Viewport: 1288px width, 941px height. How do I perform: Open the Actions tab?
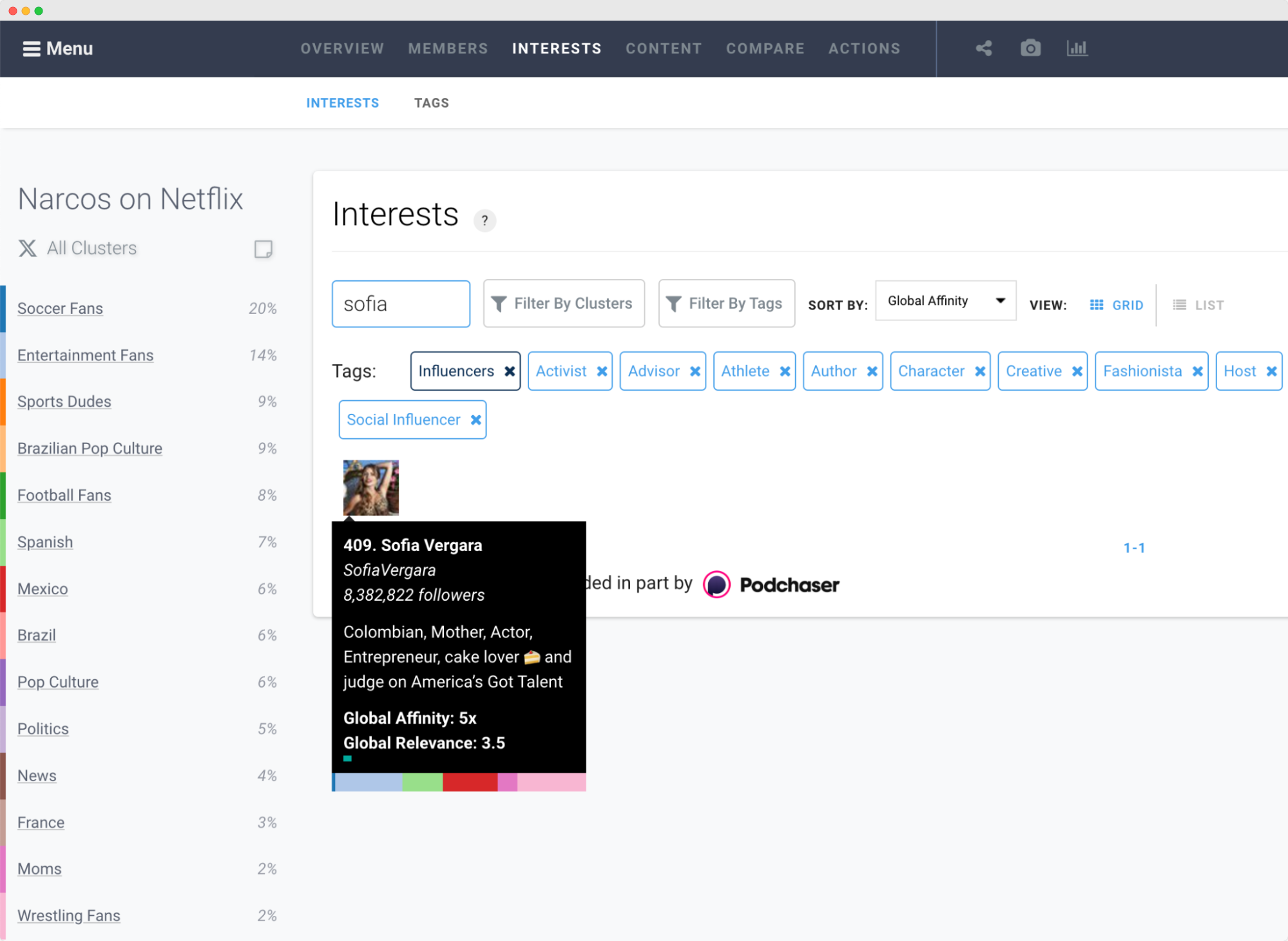(864, 49)
